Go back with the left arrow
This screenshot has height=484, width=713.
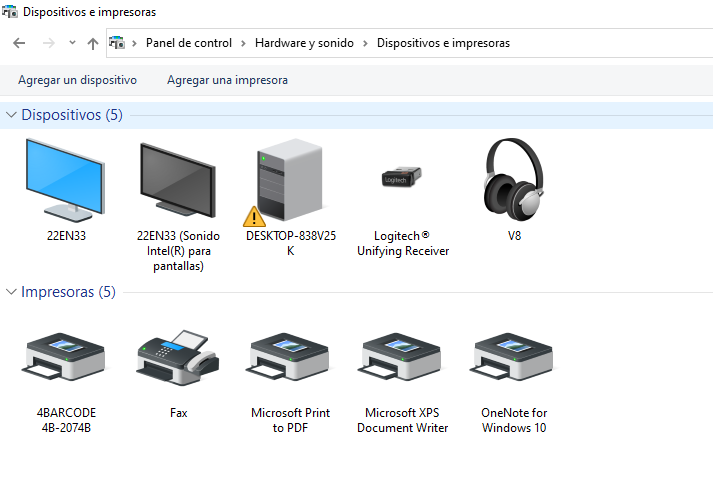coord(19,43)
